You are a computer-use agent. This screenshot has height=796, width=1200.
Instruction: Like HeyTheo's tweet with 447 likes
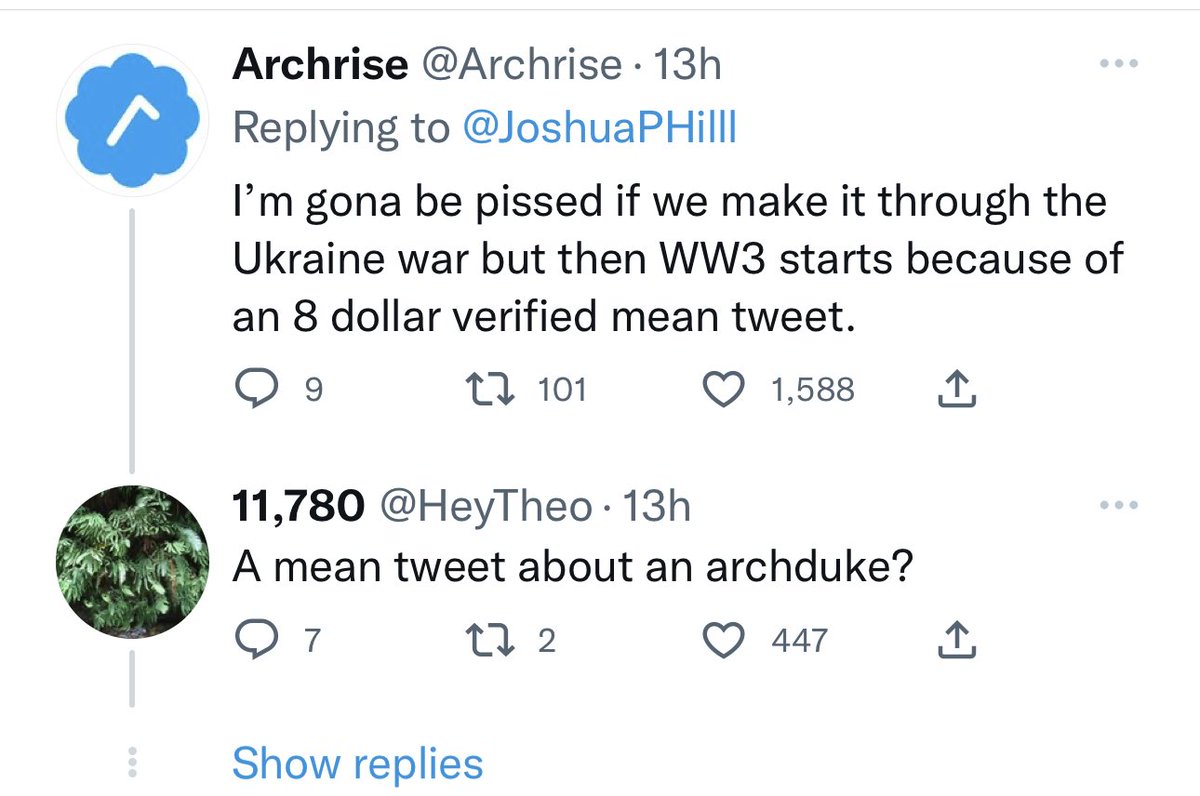728,639
